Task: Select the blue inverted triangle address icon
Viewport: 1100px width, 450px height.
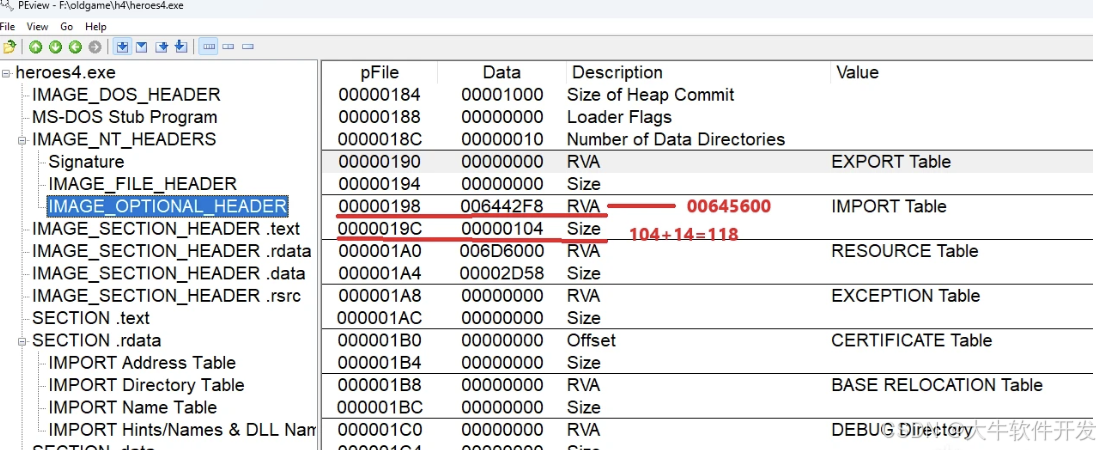Action: [141, 47]
